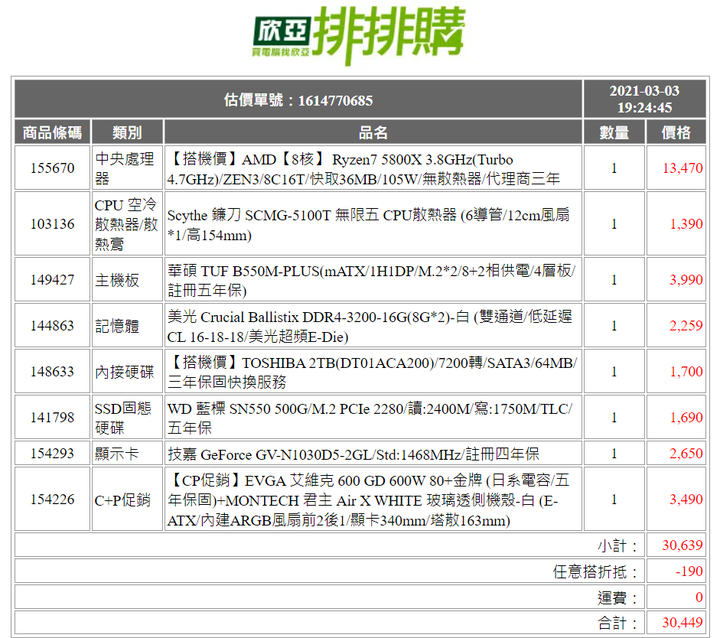
Task: Click the 記憶體 category cell
Action: [x=127, y=326]
